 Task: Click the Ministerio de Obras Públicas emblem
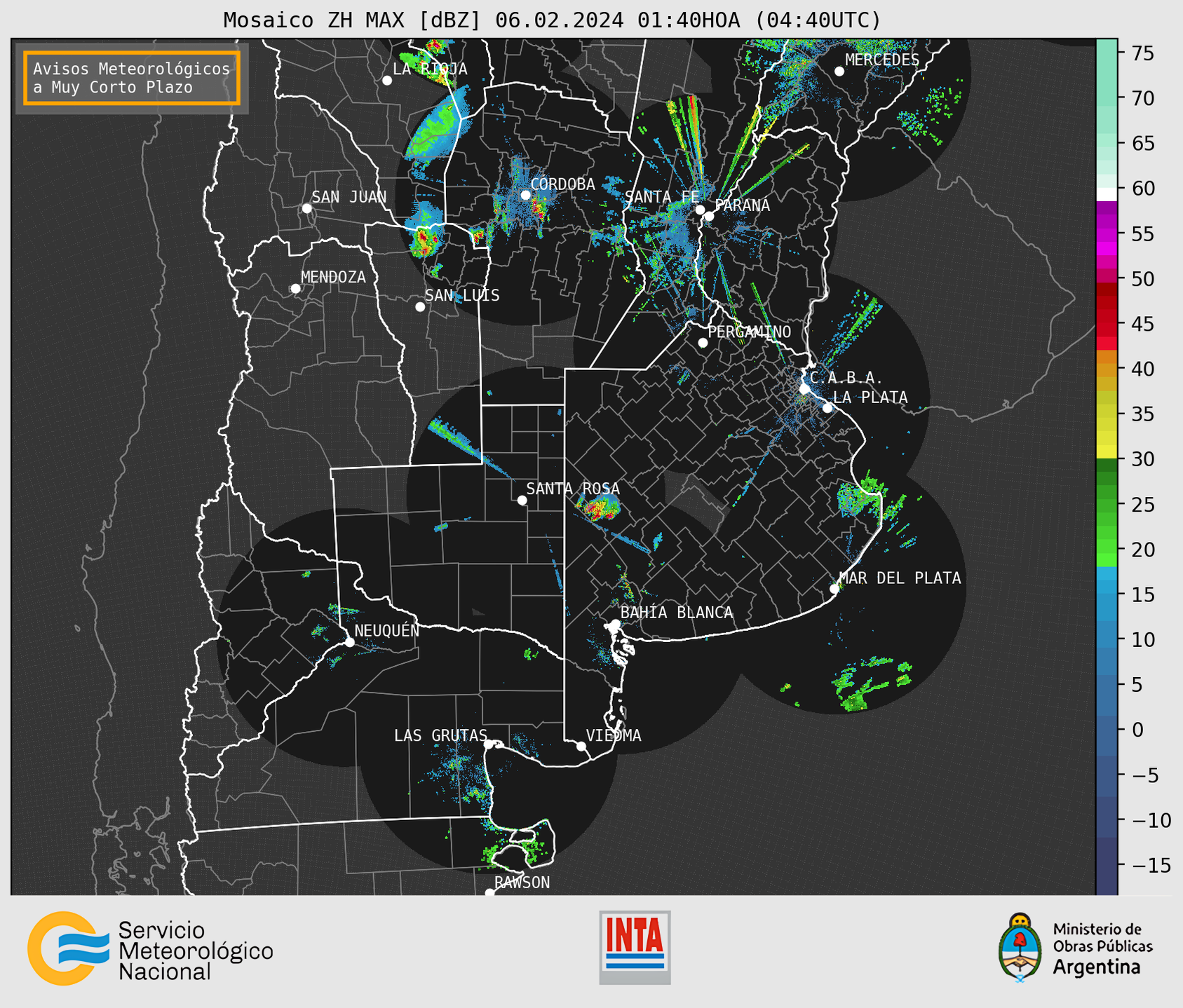click(1020, 947)
